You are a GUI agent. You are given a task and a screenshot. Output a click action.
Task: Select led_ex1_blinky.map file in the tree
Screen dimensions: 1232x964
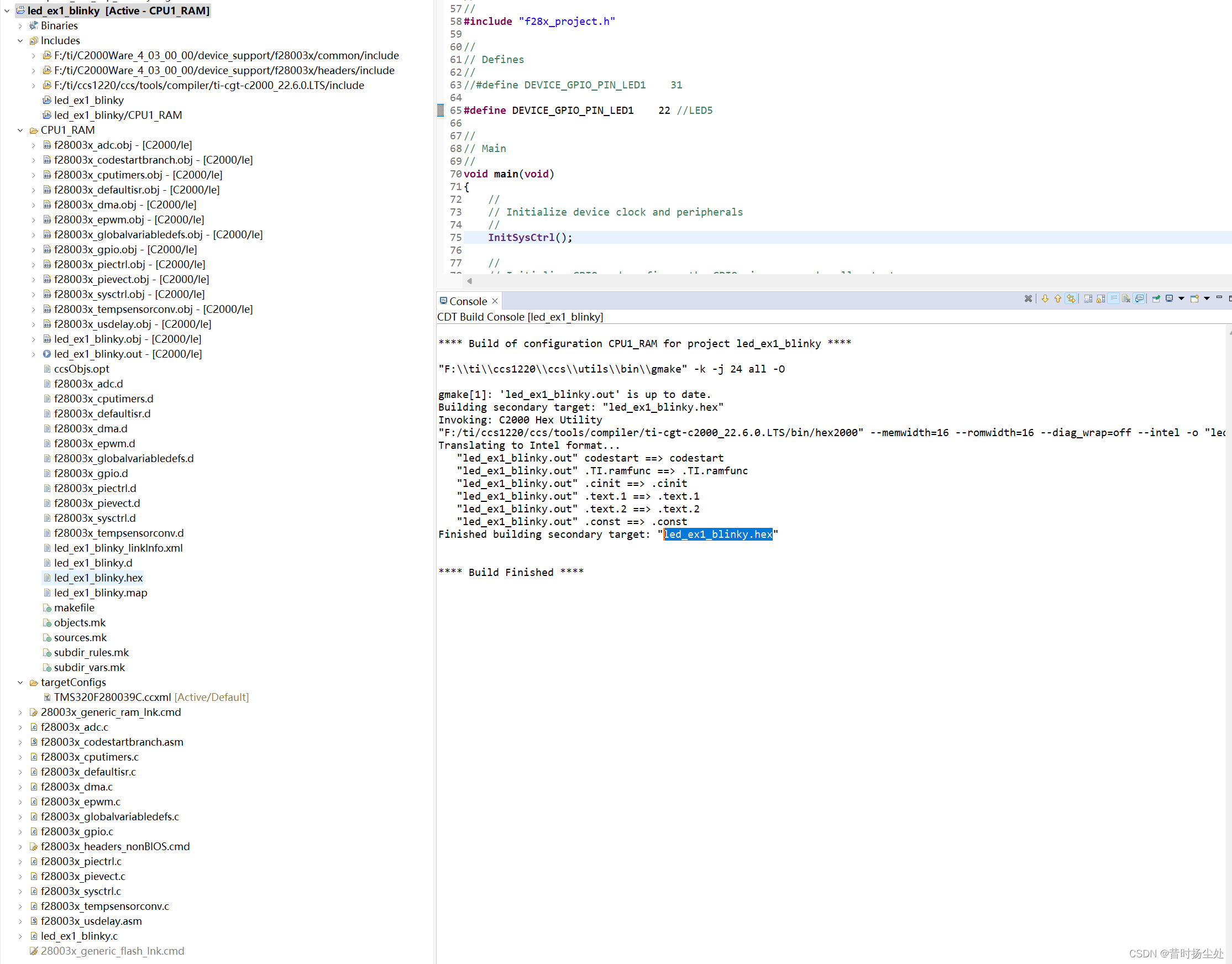click(x=101, y=593)
